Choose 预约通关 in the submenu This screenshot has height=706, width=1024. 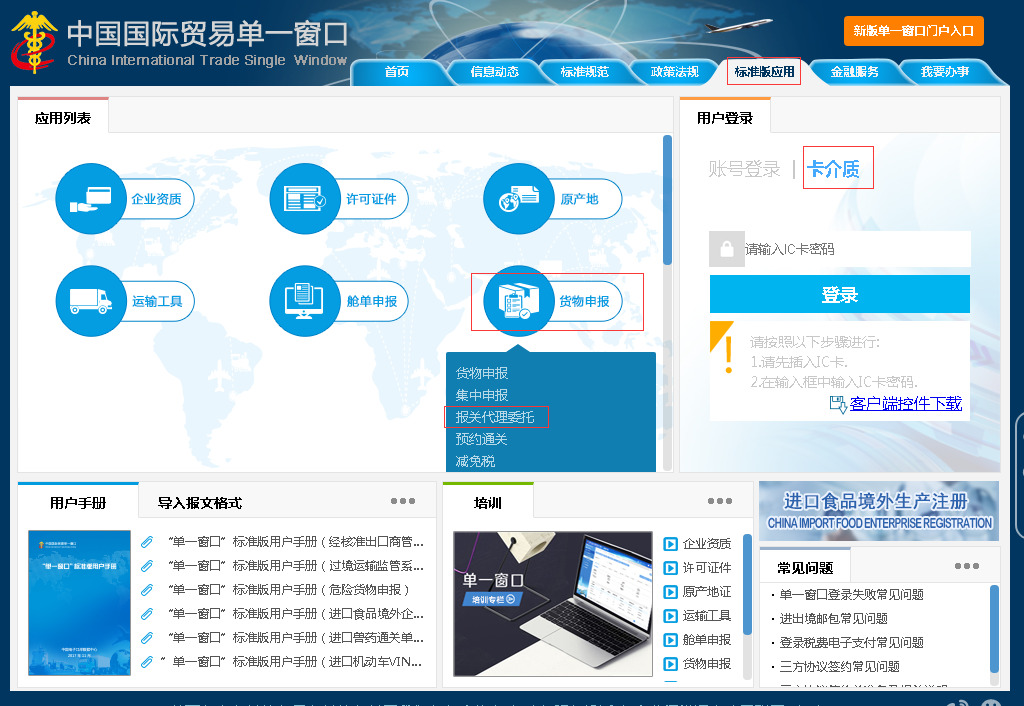pos(481,439)
